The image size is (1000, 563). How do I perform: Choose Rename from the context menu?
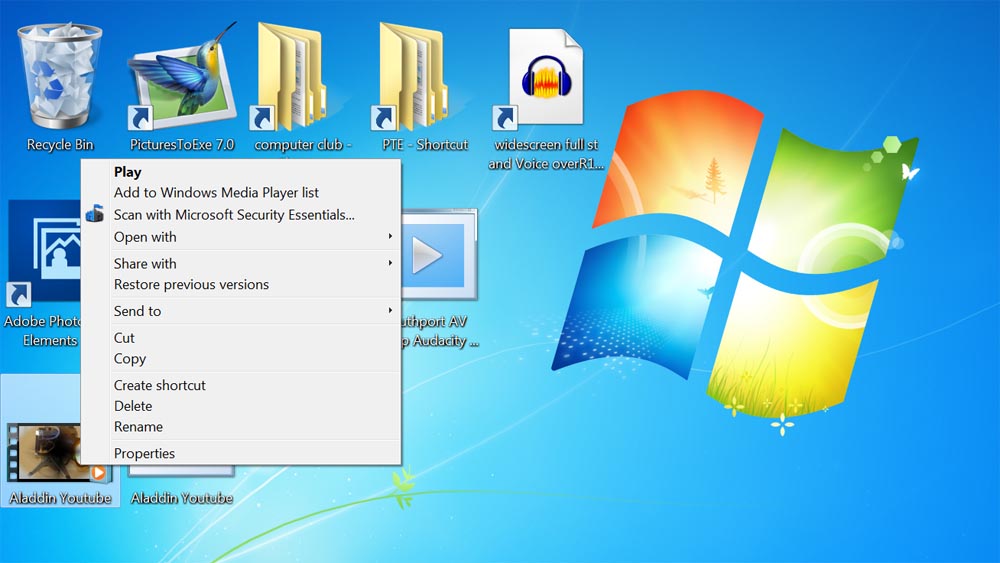pyautogui.click(x=241, y=427)
